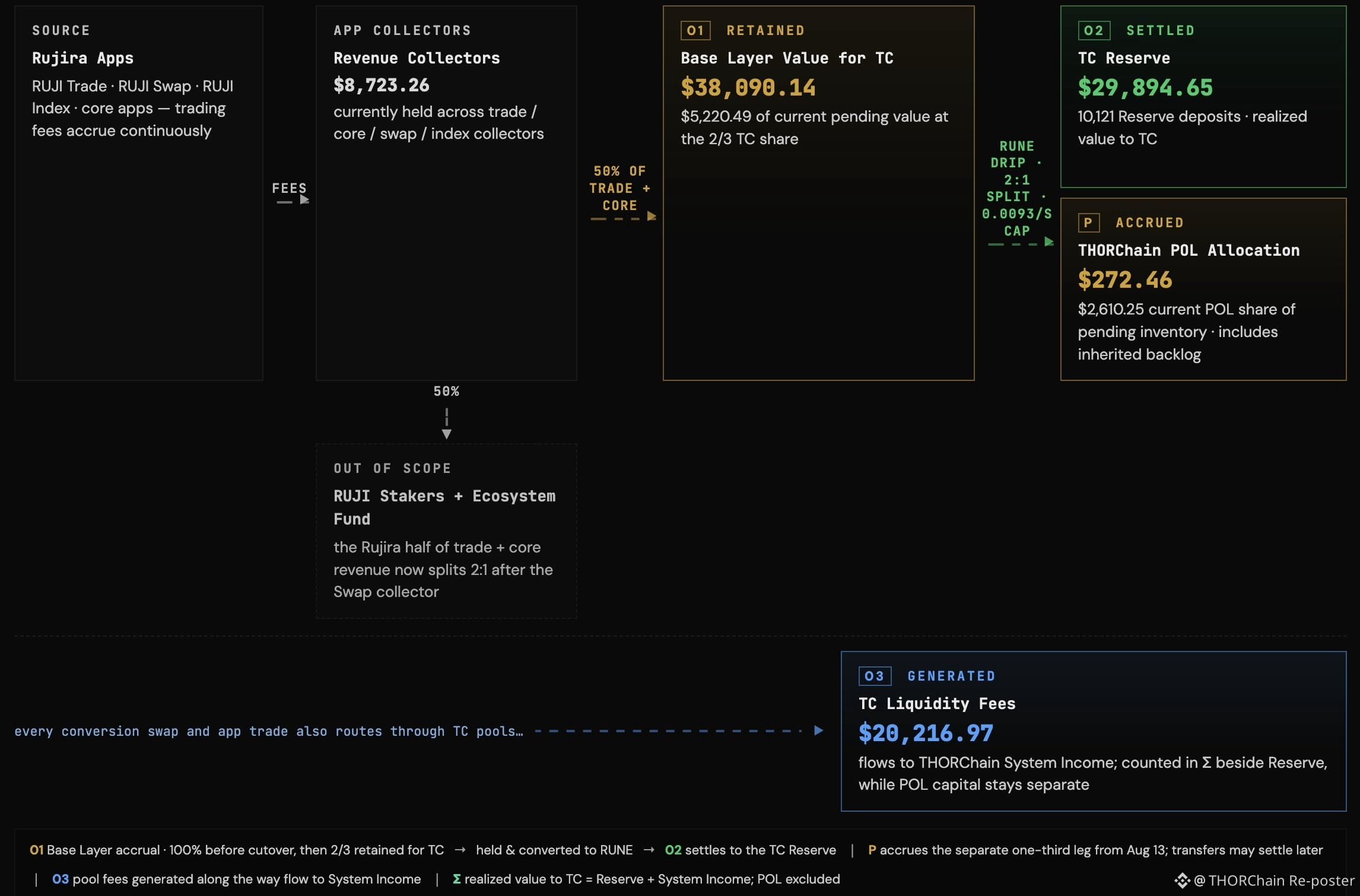Click the "RUJI Stakers + Ecosystem Fund" heading

pos(444,507)
